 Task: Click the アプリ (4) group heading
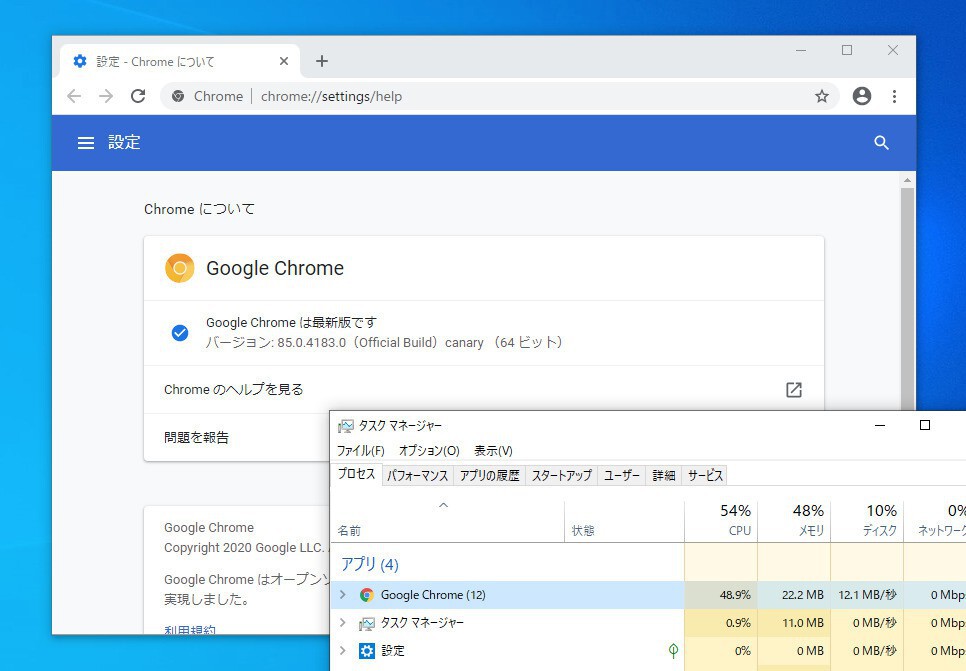[x=370, y=564]
